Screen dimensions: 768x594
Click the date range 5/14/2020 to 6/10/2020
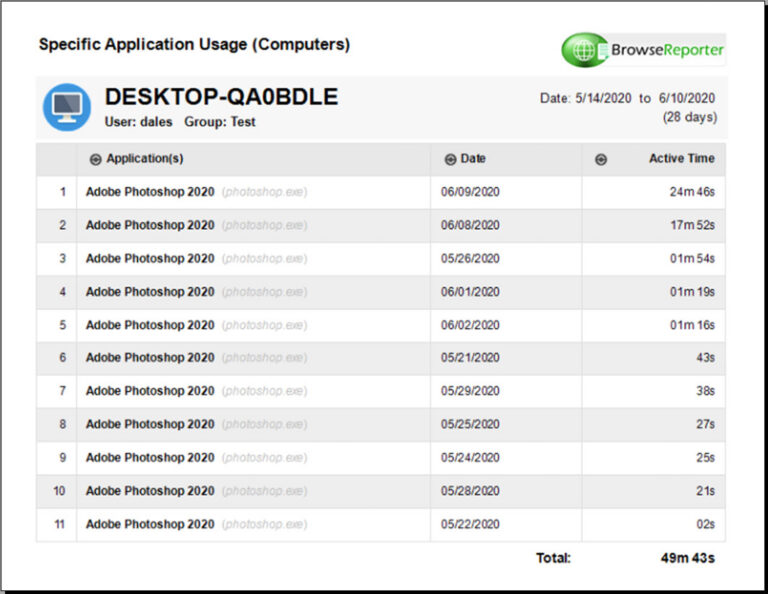(x=627, y=98)
